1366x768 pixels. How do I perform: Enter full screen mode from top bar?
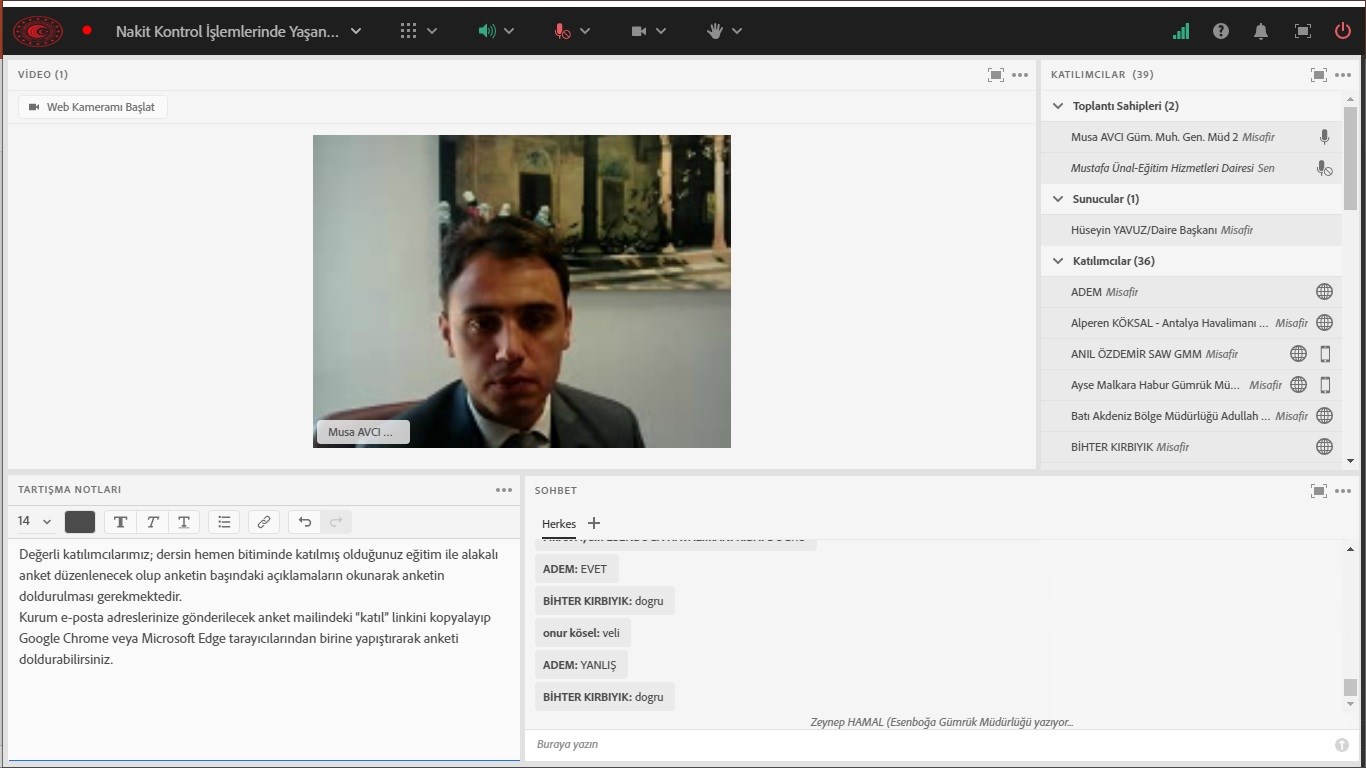tap(1302, 31)
